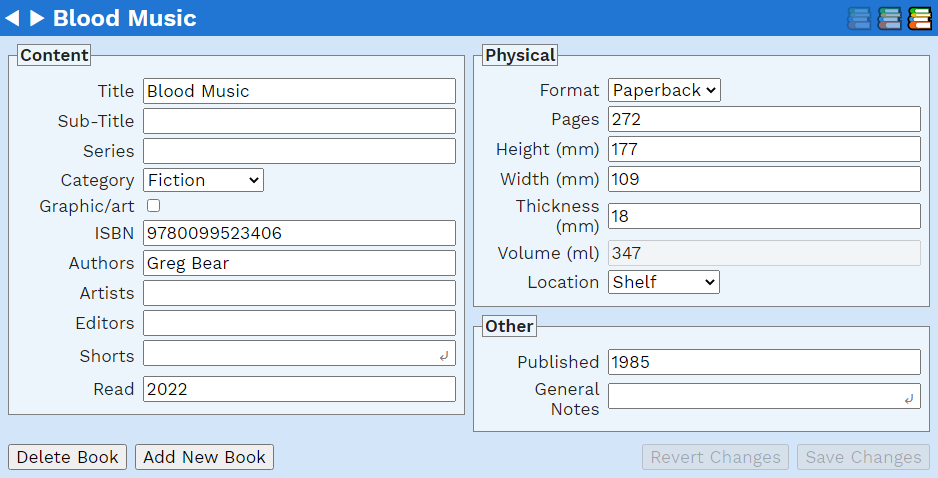Focus the ISBN input field
The width and height of the screenshot is (938, 478).
(x=299, y=233)
